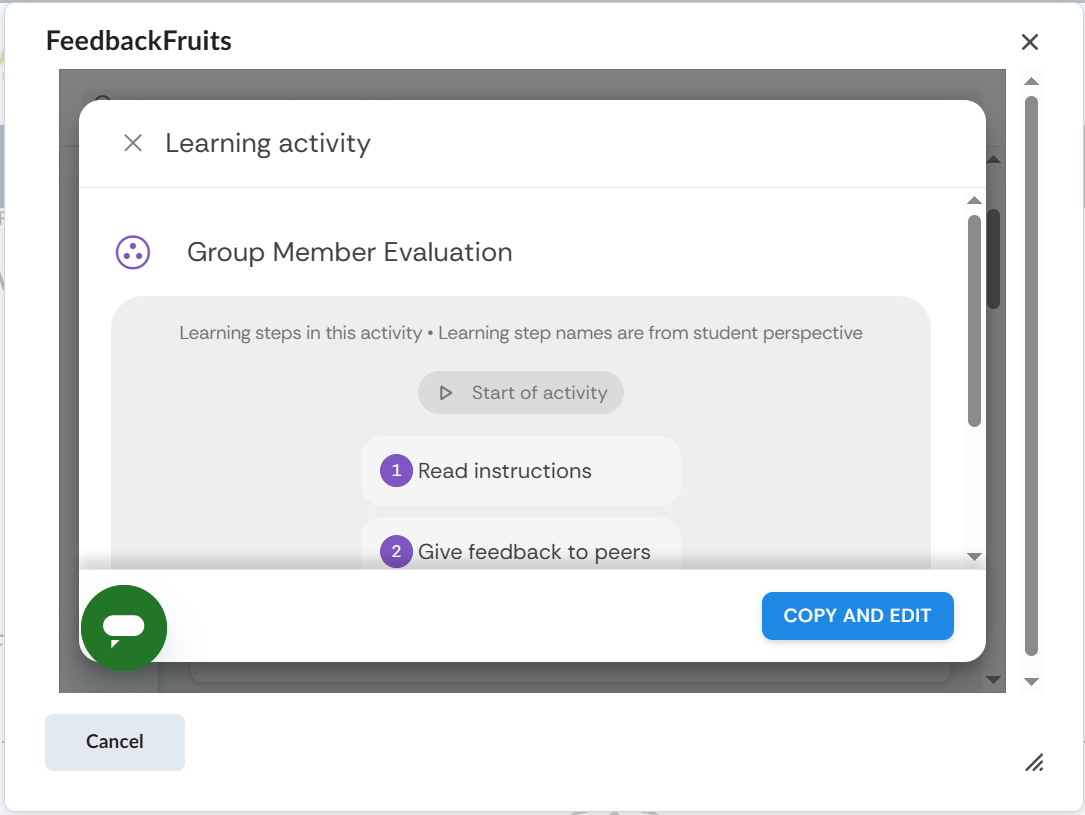Select the Give feedback to peers text
The width and height of the screenshot is (1085, 815).
(534, 552)
